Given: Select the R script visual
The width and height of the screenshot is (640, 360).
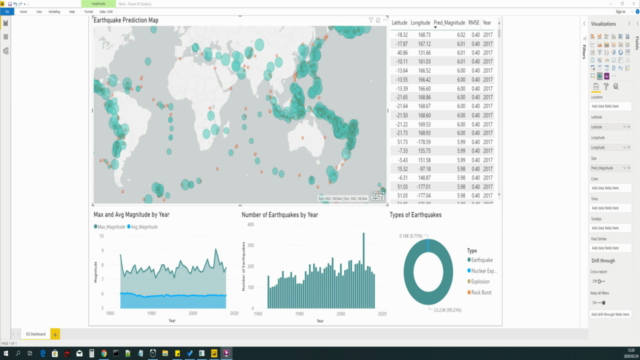Looking at the screenshot, I should pos(613,68).
